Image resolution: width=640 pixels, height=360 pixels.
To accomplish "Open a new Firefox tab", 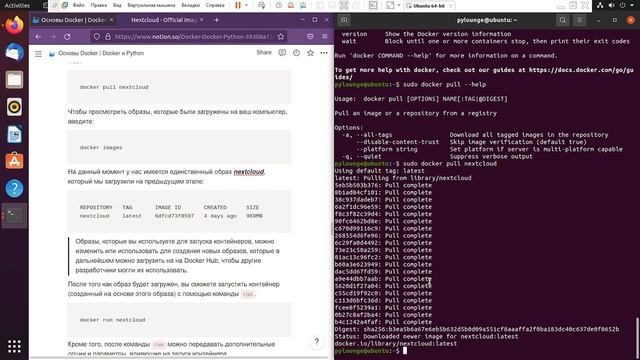I will tap(216, 20).
